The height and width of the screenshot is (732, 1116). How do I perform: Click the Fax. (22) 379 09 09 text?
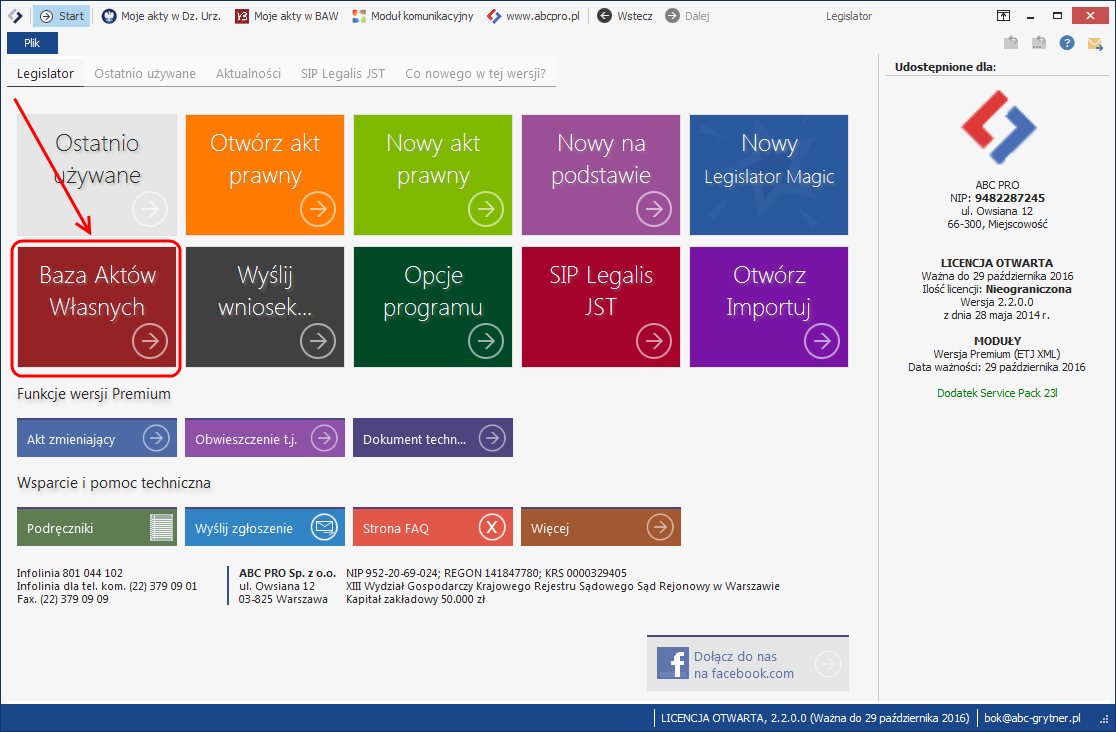pos(63,600)
